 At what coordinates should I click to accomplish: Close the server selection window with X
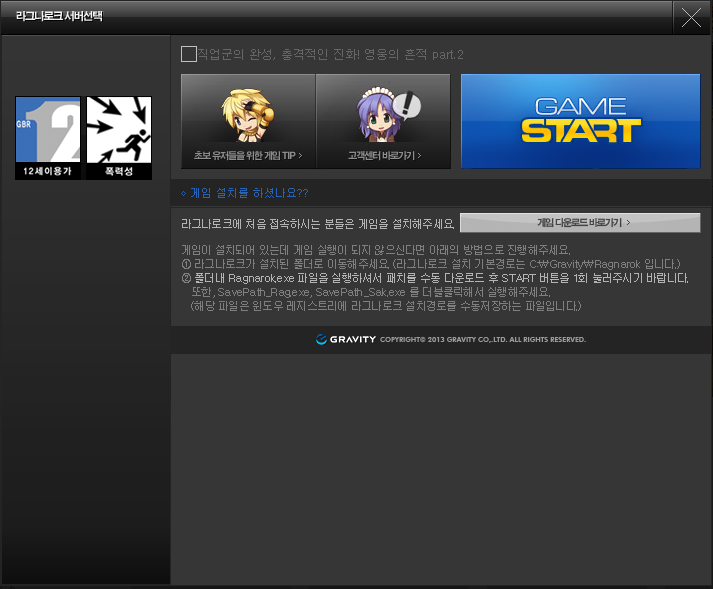[690, 17]
